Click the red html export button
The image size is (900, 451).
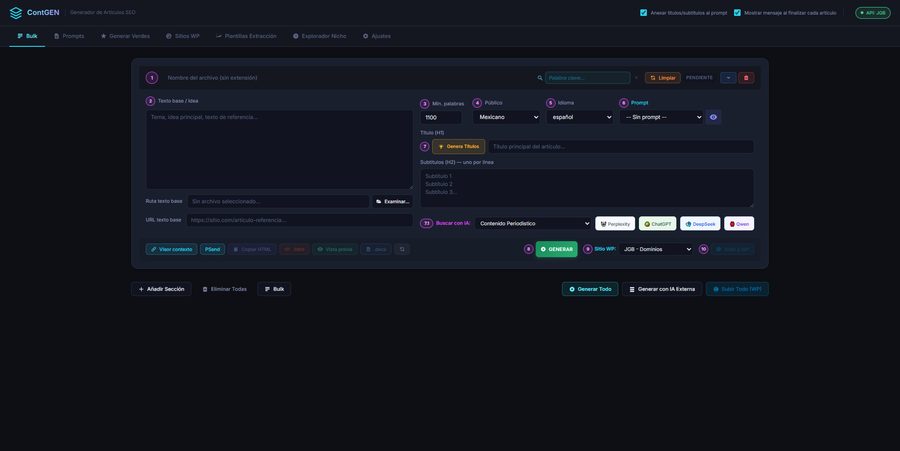pos(294,249)
